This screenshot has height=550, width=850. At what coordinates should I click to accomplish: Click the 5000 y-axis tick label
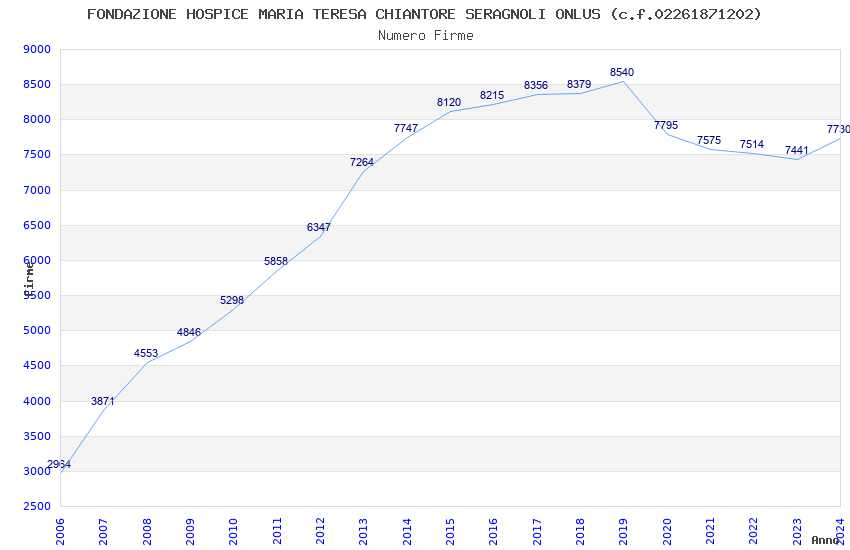click(x=37, y=331)
